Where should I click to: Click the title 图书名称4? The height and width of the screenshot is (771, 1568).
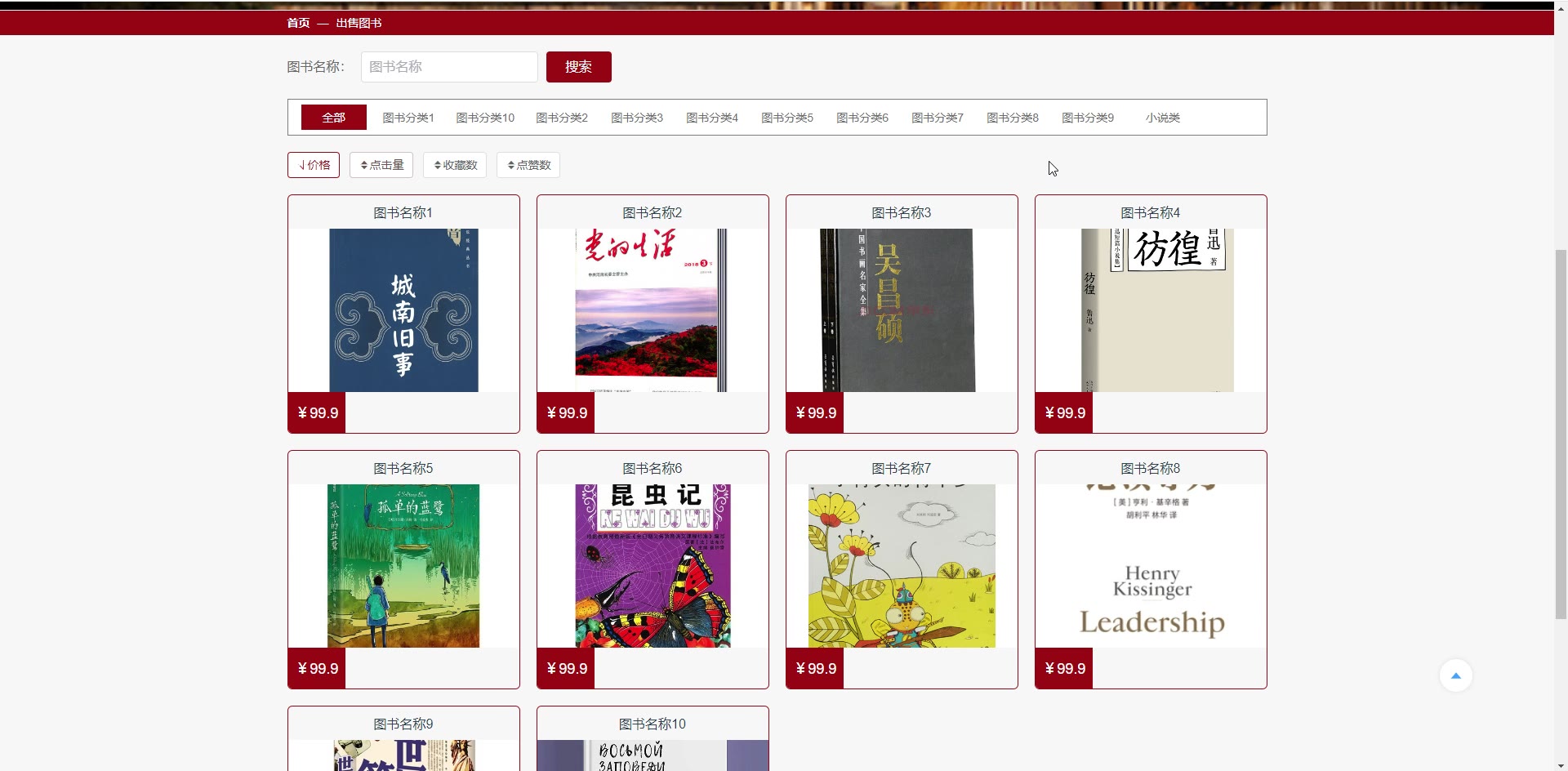[x=1151, y=213]
